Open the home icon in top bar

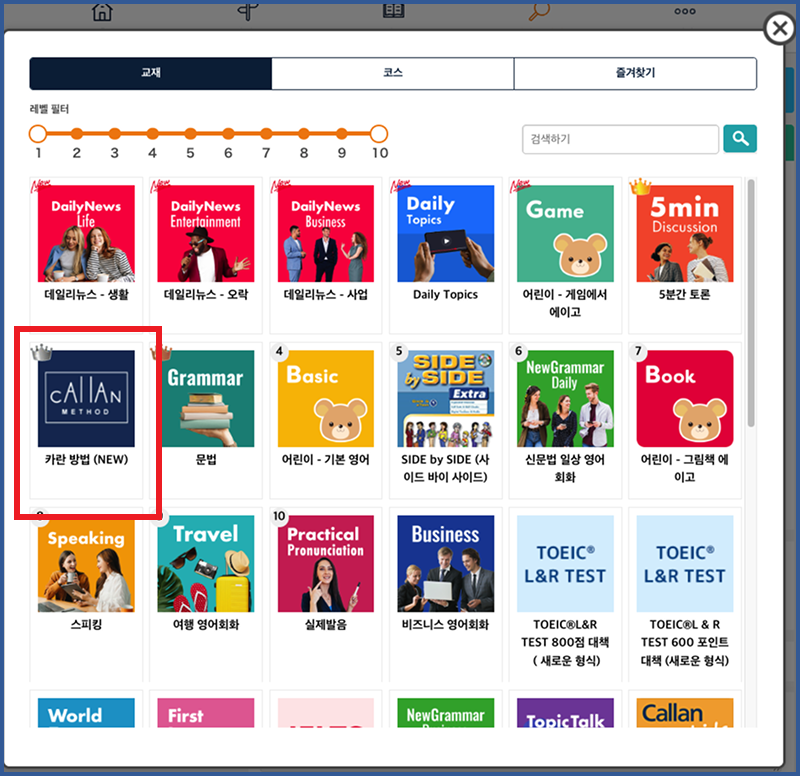(x=102, y=11)
